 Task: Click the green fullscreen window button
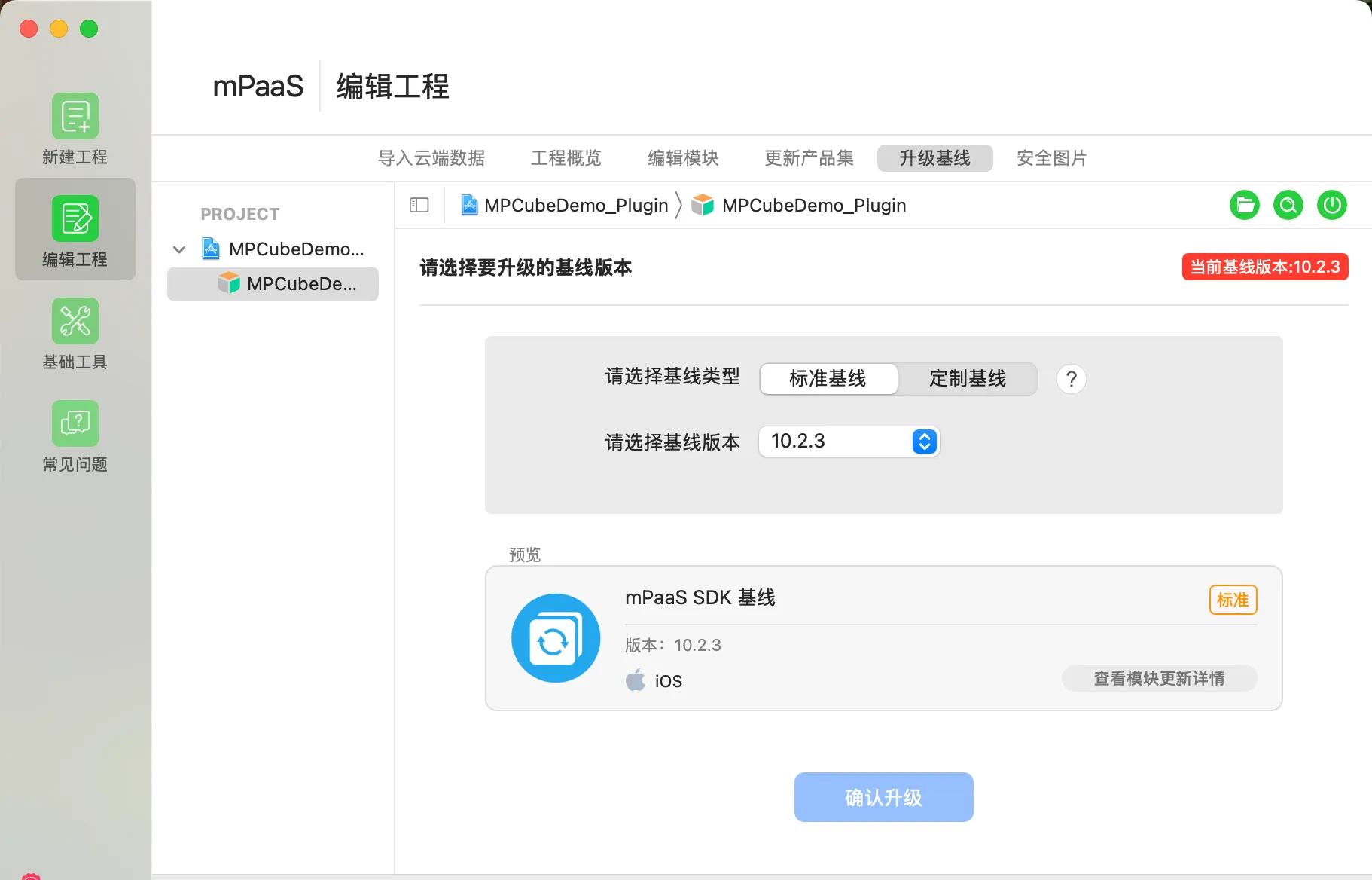[89, 29]
